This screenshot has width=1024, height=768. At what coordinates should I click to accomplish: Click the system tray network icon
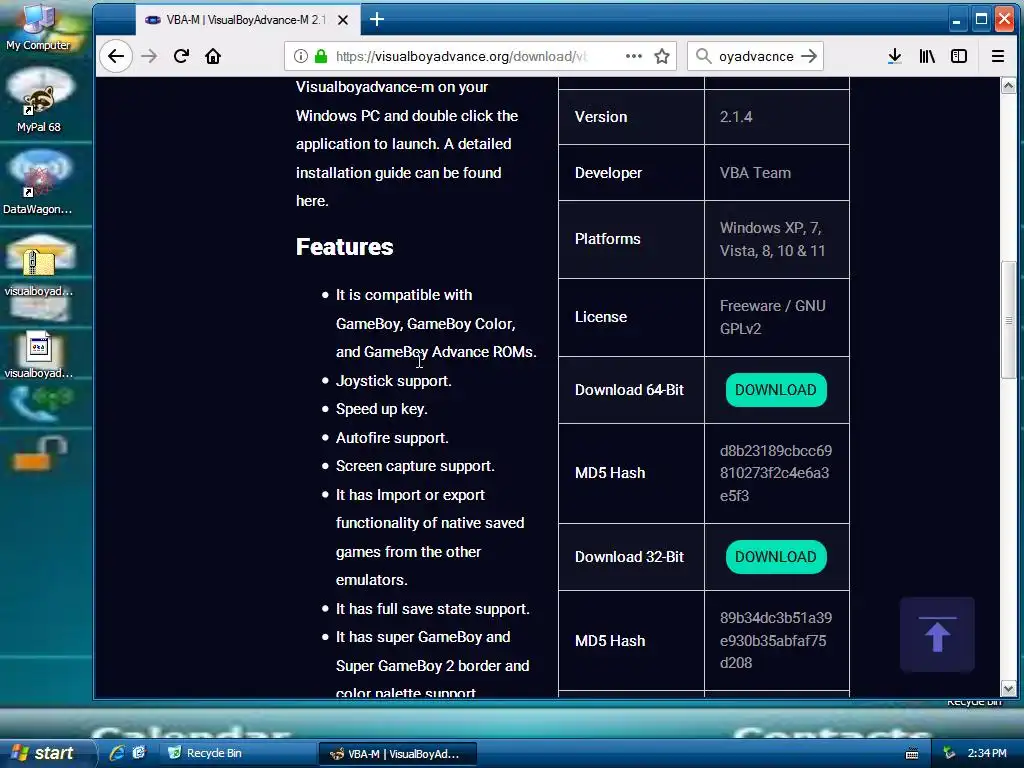pyautogui.click(x=950, y=754)
